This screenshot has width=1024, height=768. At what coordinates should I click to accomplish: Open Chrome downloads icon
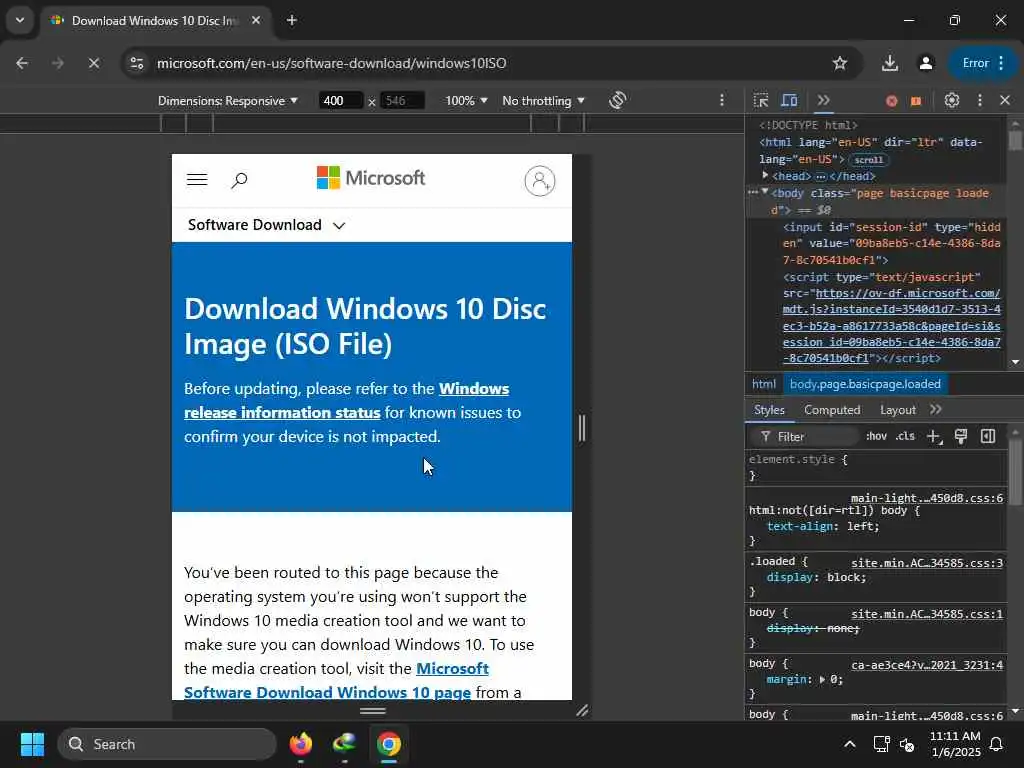889,63
